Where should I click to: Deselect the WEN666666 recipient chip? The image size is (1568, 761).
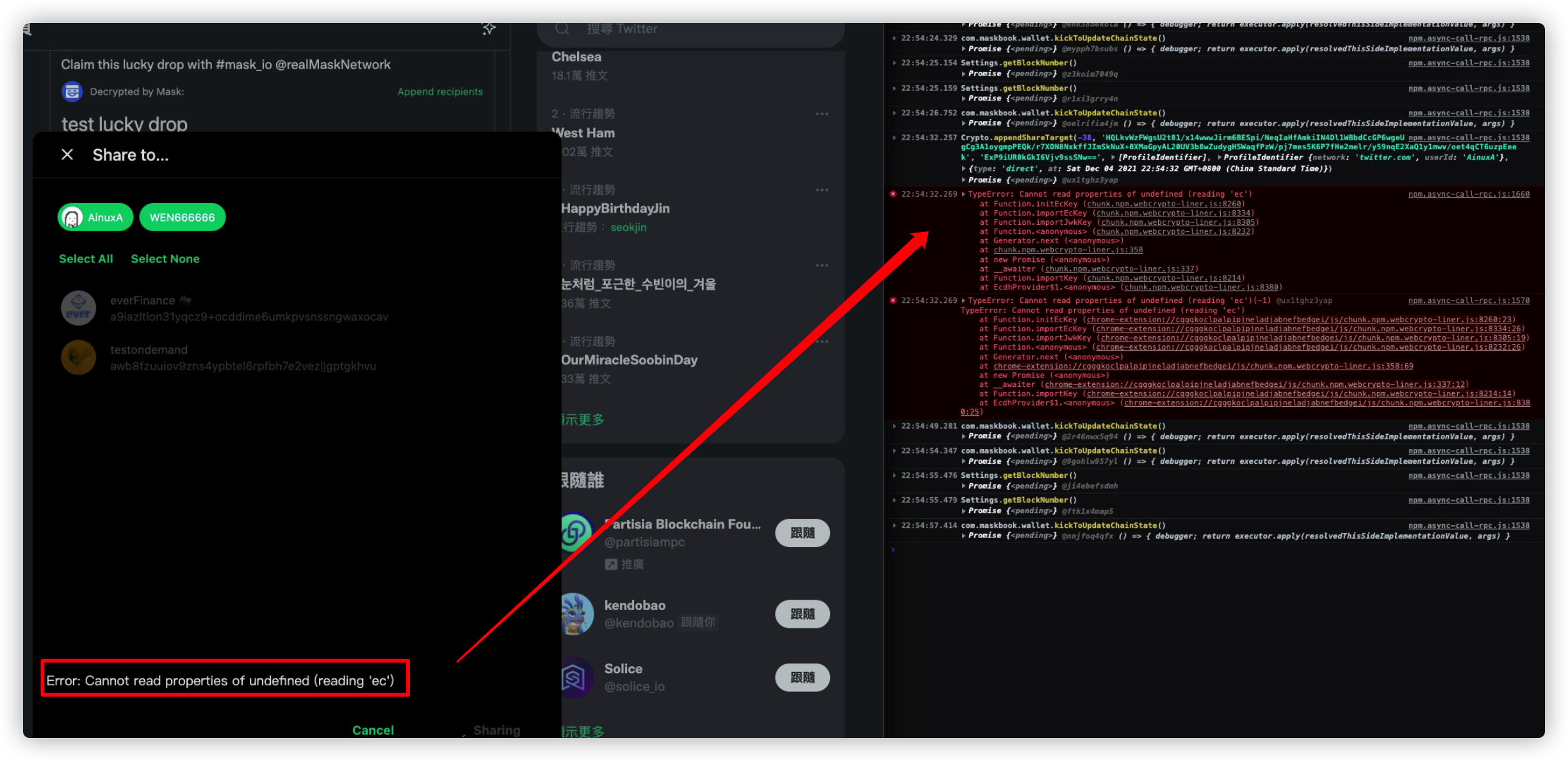182,217
